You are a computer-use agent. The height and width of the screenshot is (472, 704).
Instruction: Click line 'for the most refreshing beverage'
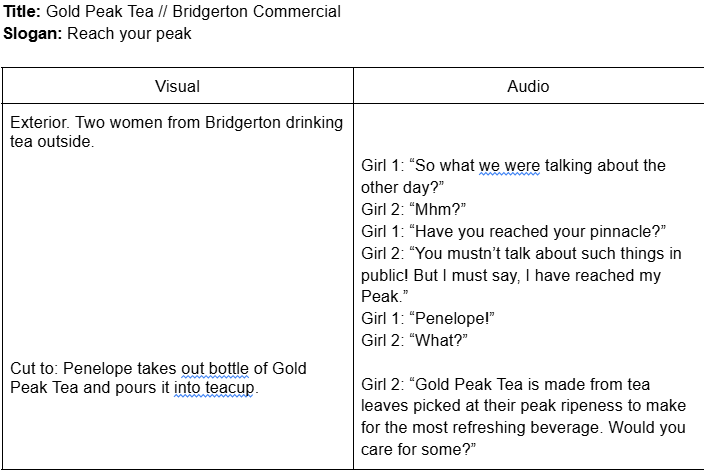(524, 428)
